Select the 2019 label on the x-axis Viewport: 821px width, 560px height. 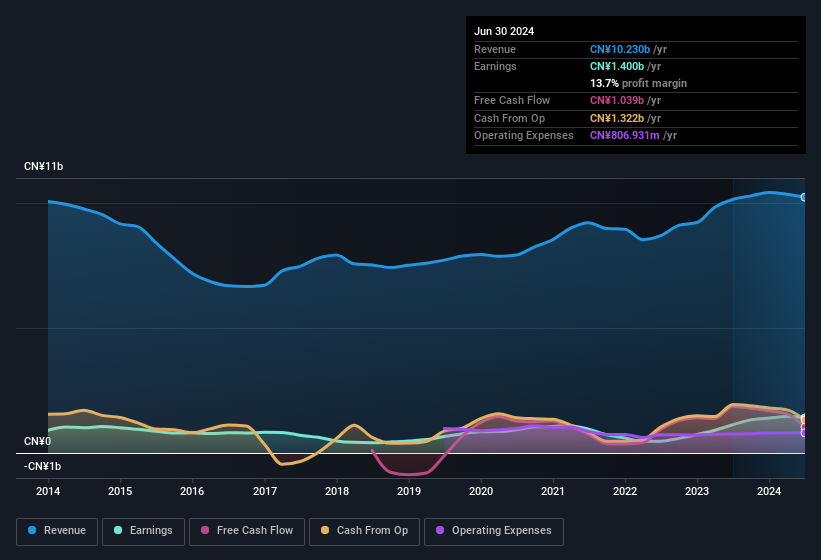click(x=409, y=491)
